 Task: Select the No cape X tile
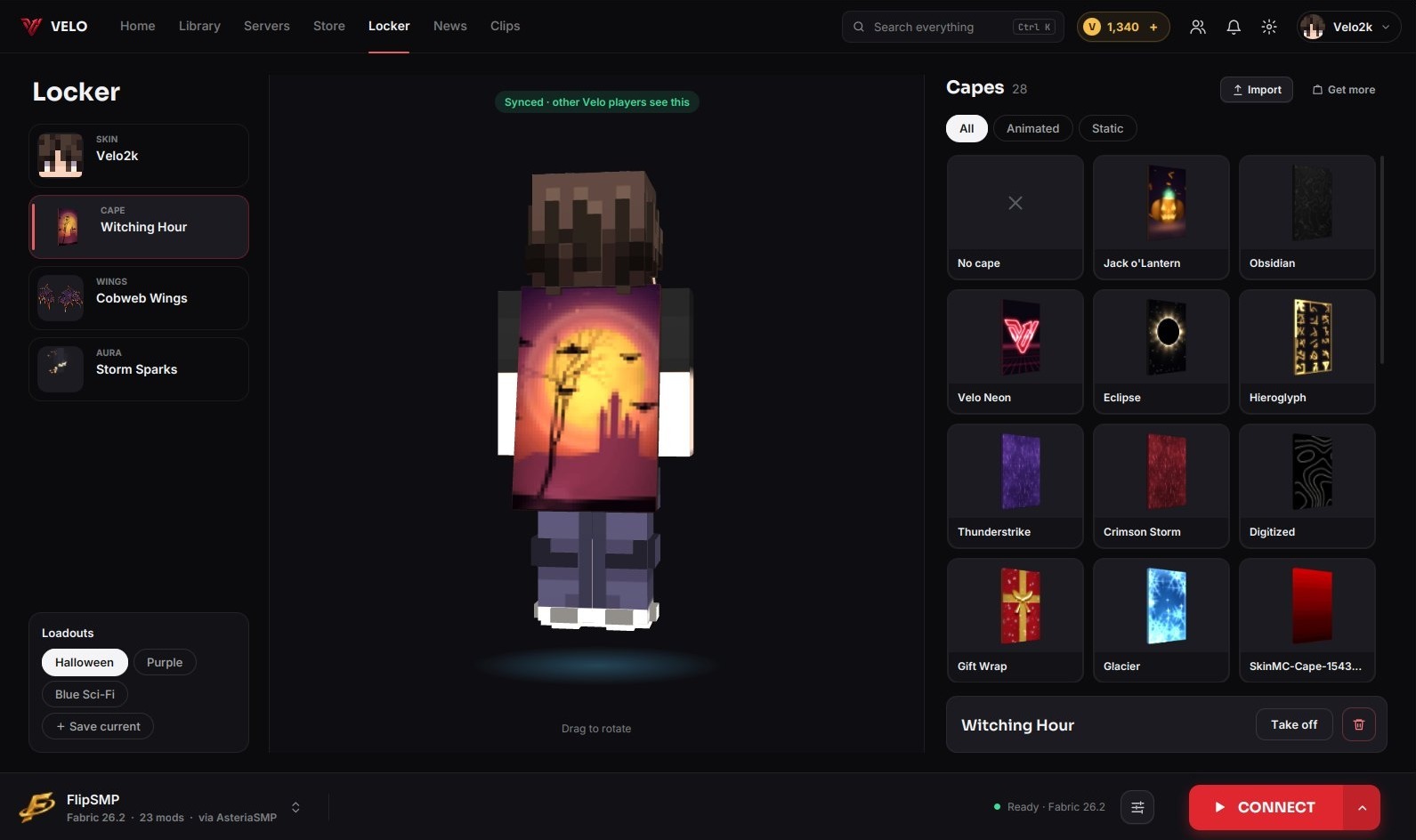[x=1015, y=217]
